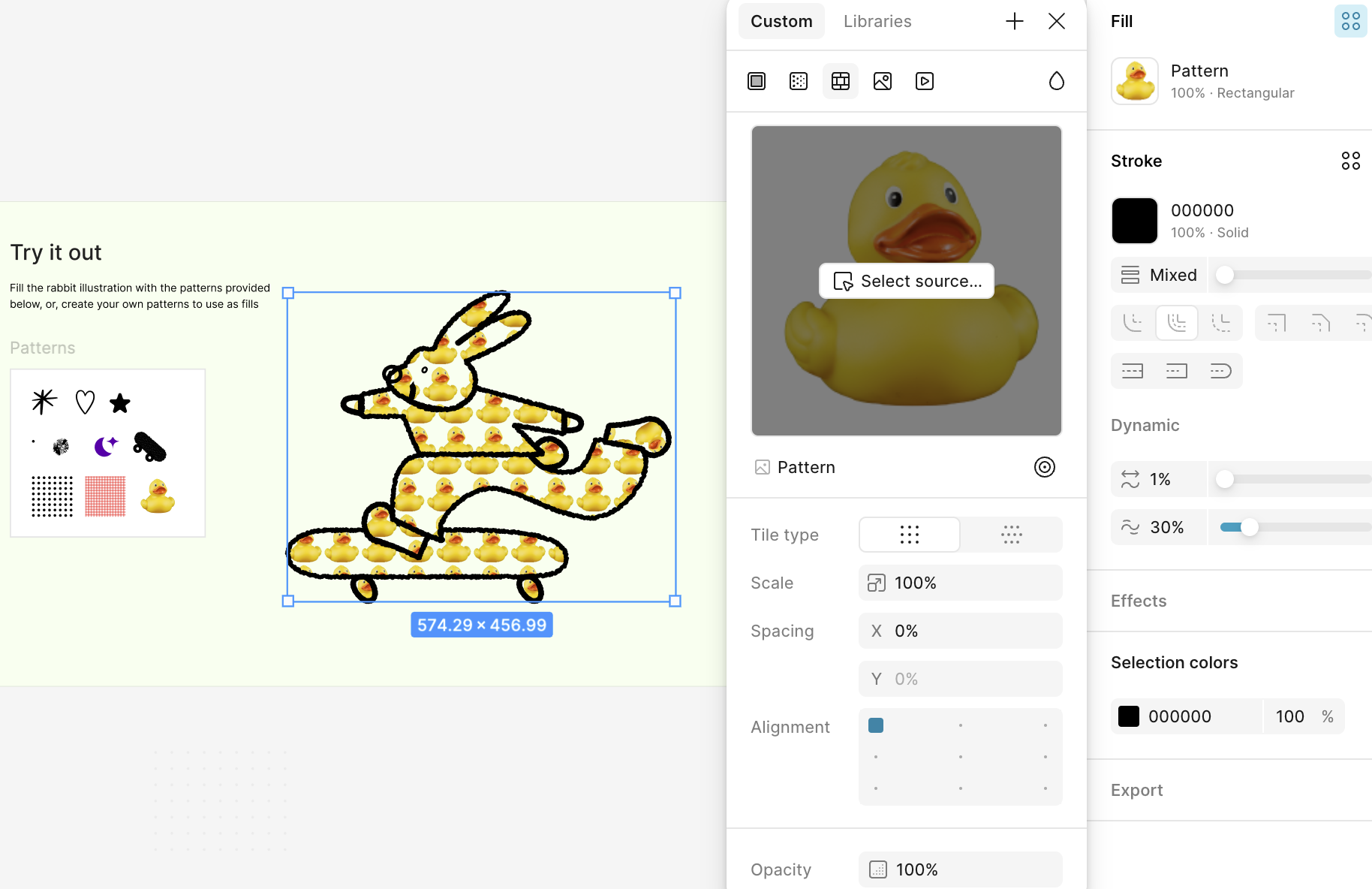Click the stroke hex value 000000

click(x=1202, y=210)
